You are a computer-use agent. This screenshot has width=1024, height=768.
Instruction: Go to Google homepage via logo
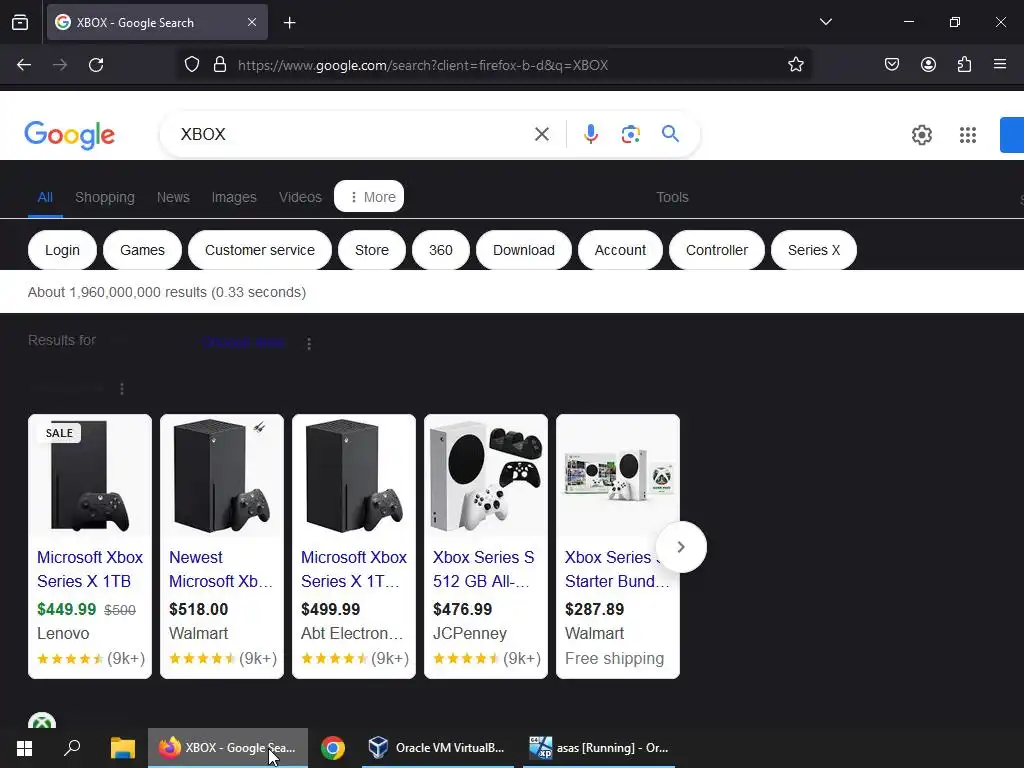point(70,135)
